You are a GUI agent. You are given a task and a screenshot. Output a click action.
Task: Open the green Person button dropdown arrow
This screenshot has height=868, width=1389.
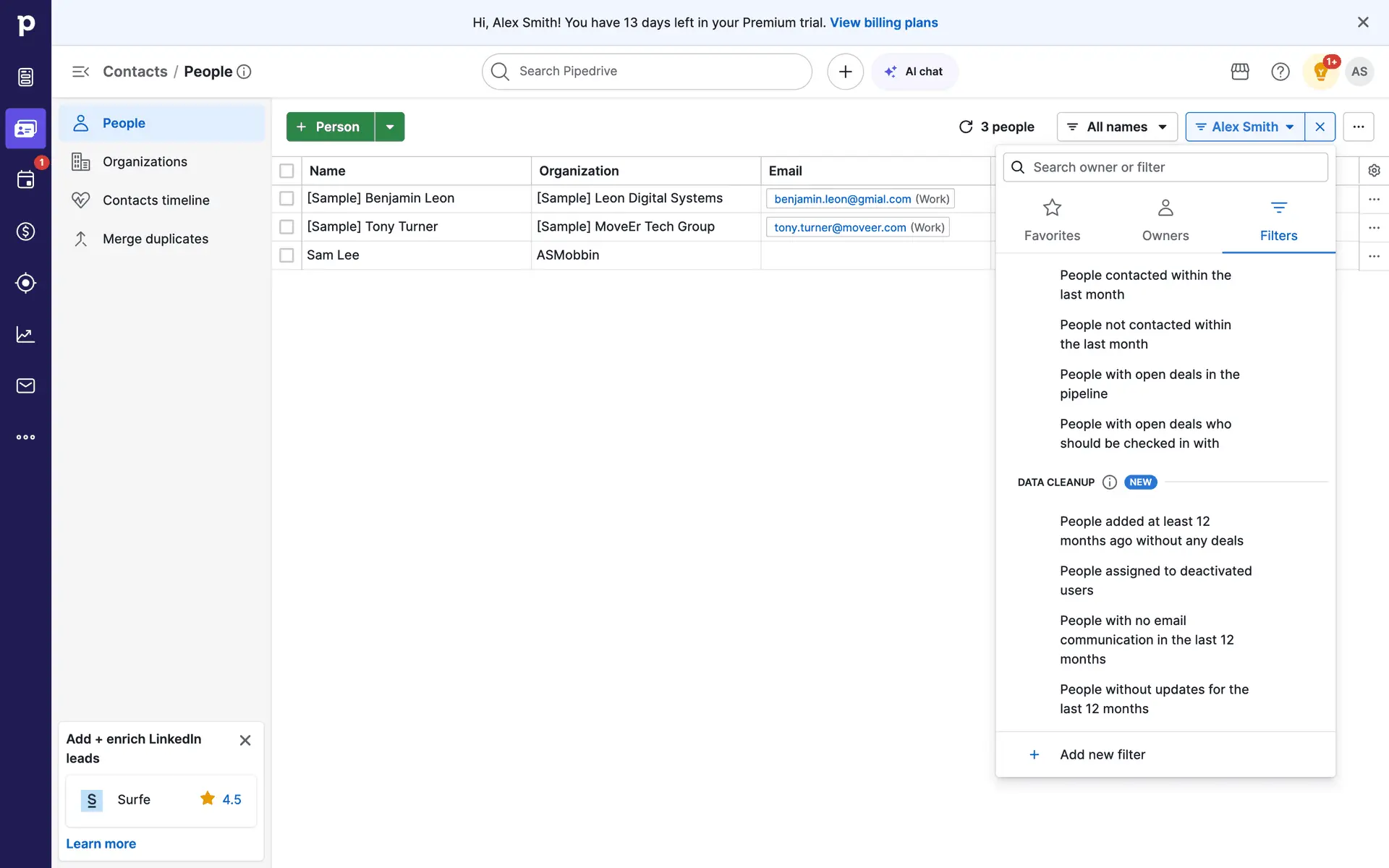(390, 127)
